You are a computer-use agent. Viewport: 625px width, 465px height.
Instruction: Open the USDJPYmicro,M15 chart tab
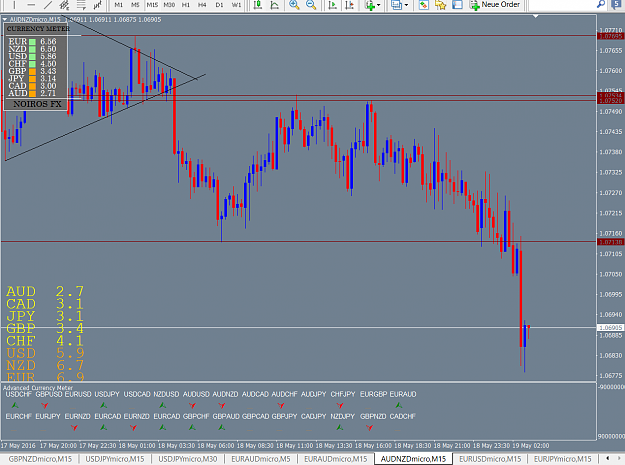tap(115, 459)
